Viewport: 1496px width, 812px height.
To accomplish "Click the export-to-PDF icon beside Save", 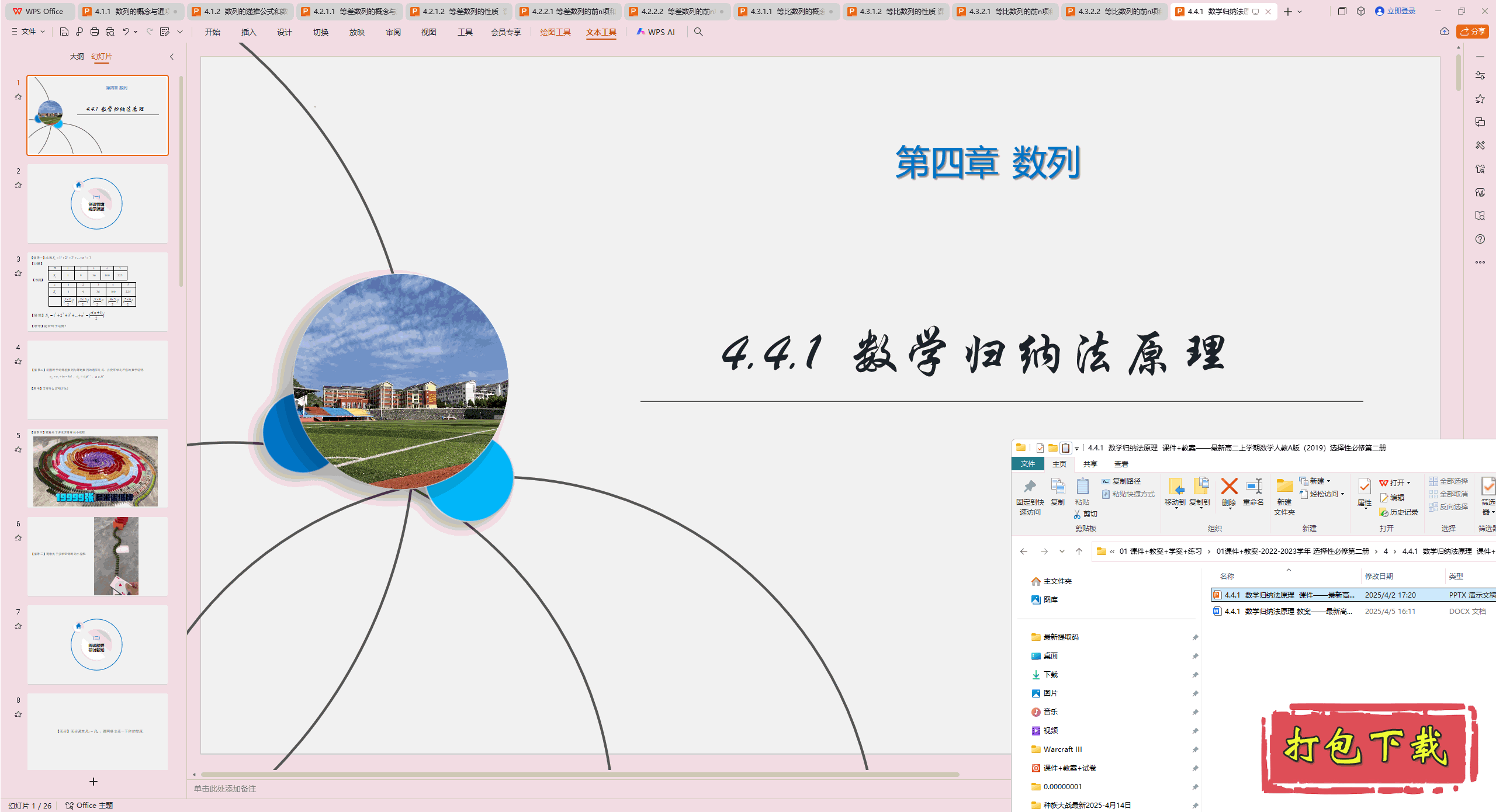I will (x=79, y=32).
